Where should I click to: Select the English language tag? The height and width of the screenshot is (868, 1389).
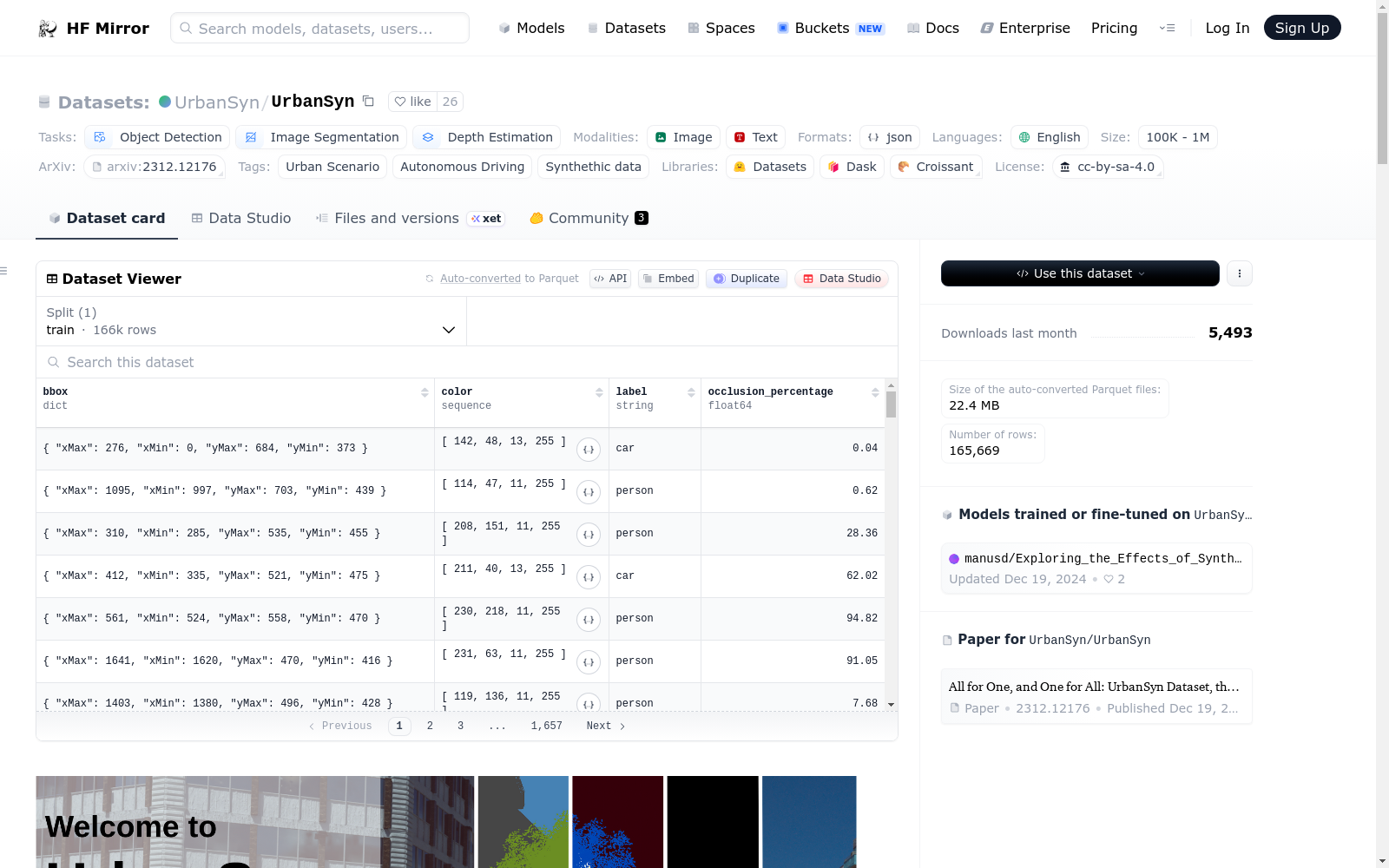(x=1050, y=137)
